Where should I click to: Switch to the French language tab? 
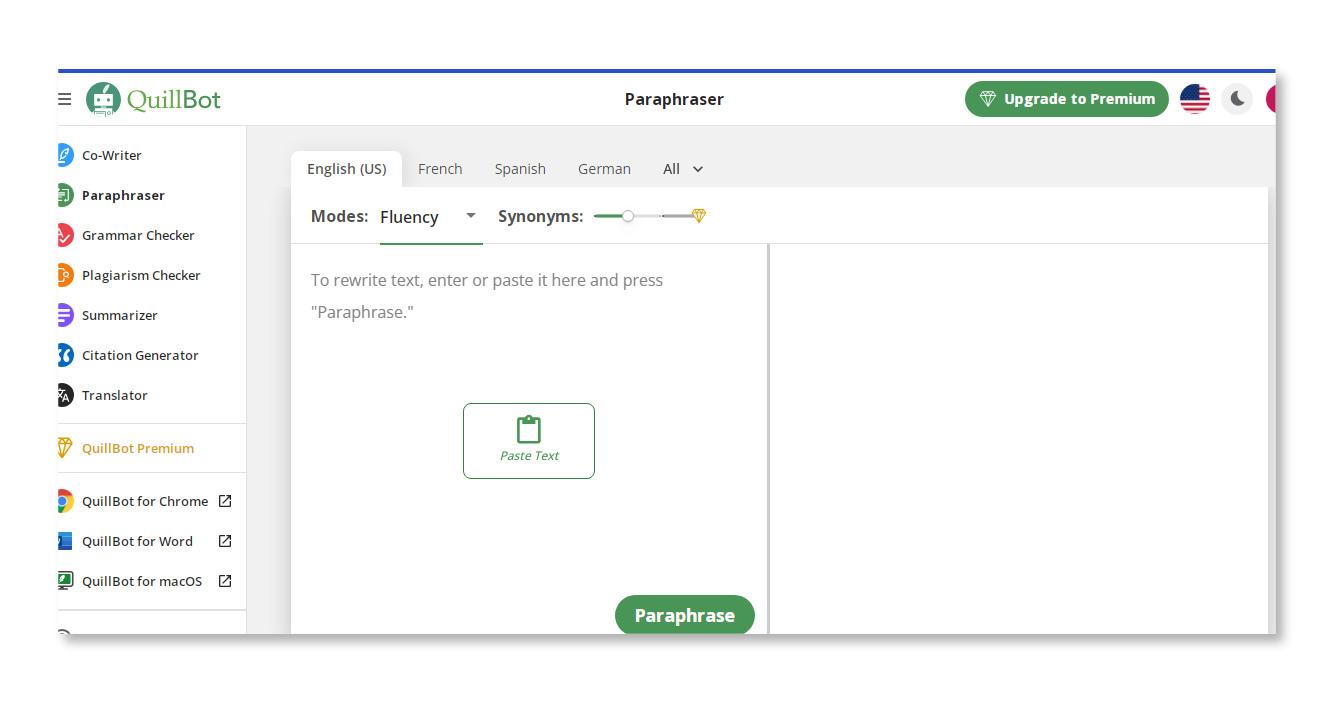(440, 169)
